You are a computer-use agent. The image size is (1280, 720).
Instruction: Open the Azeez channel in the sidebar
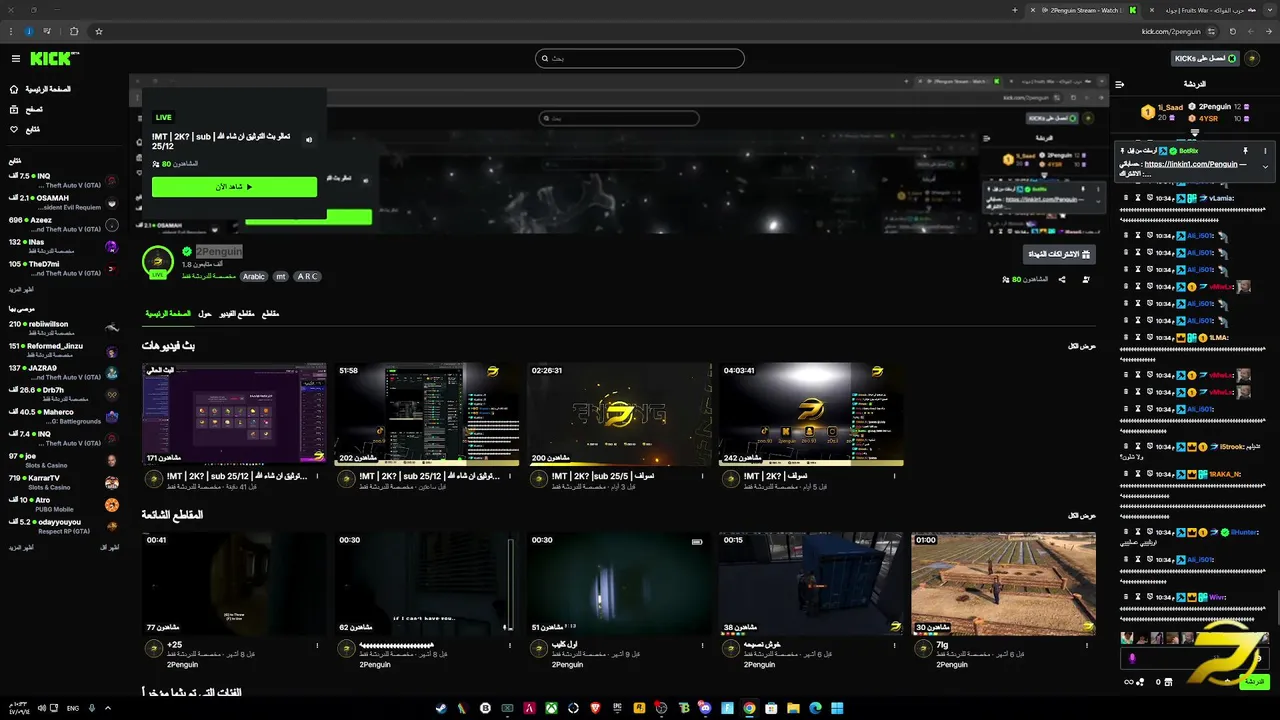point(65,224)
